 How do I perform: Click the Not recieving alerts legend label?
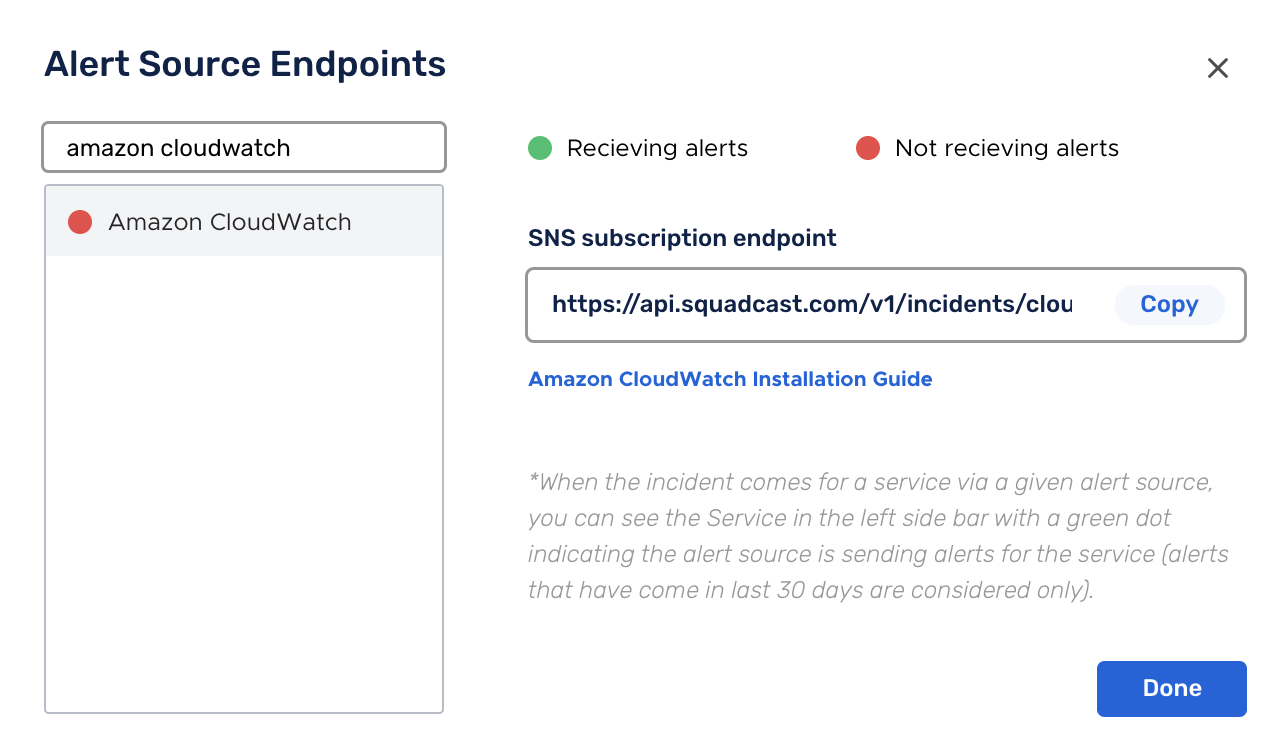point(1007,149)
